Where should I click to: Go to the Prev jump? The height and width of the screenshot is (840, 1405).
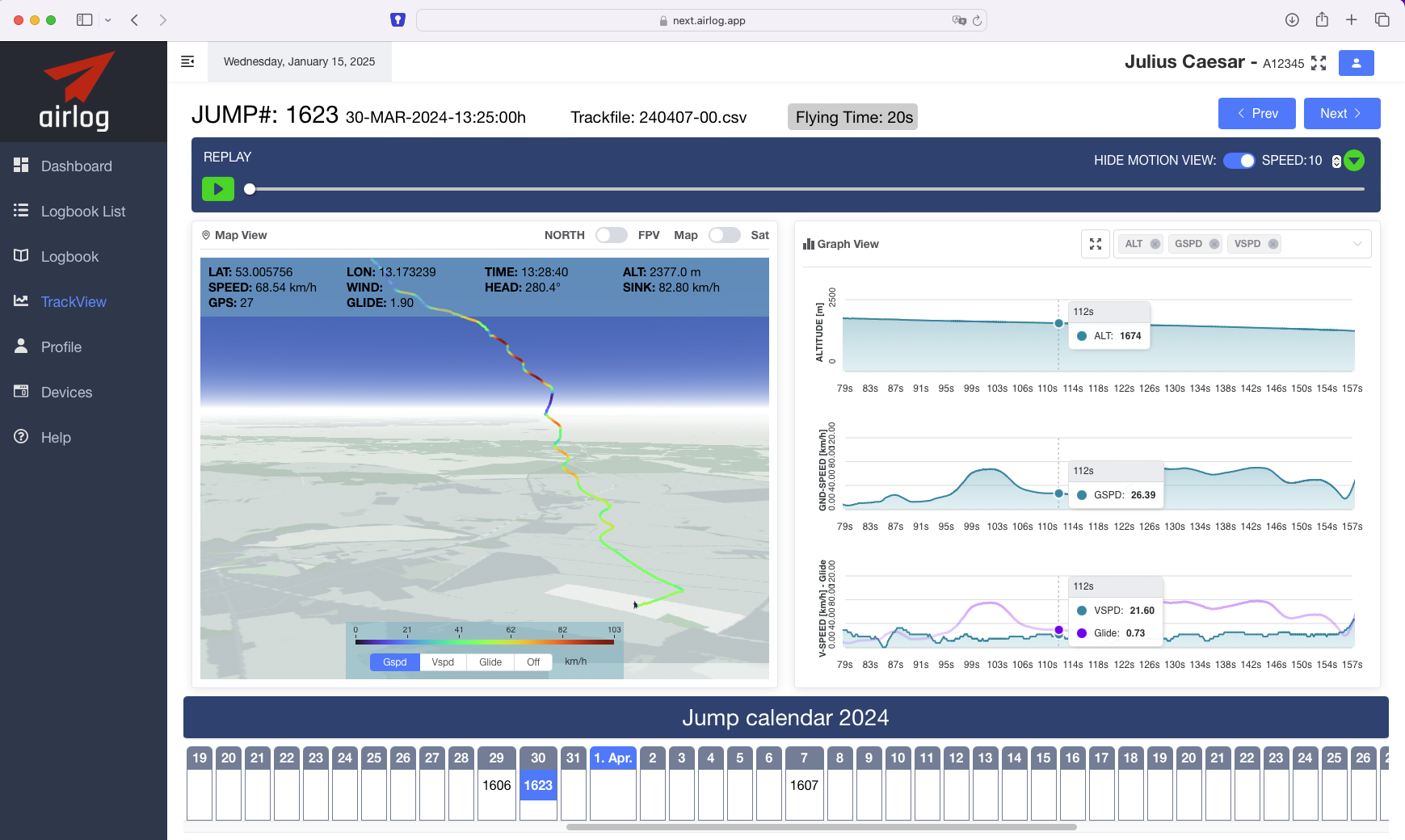[x=1256, y=114]
